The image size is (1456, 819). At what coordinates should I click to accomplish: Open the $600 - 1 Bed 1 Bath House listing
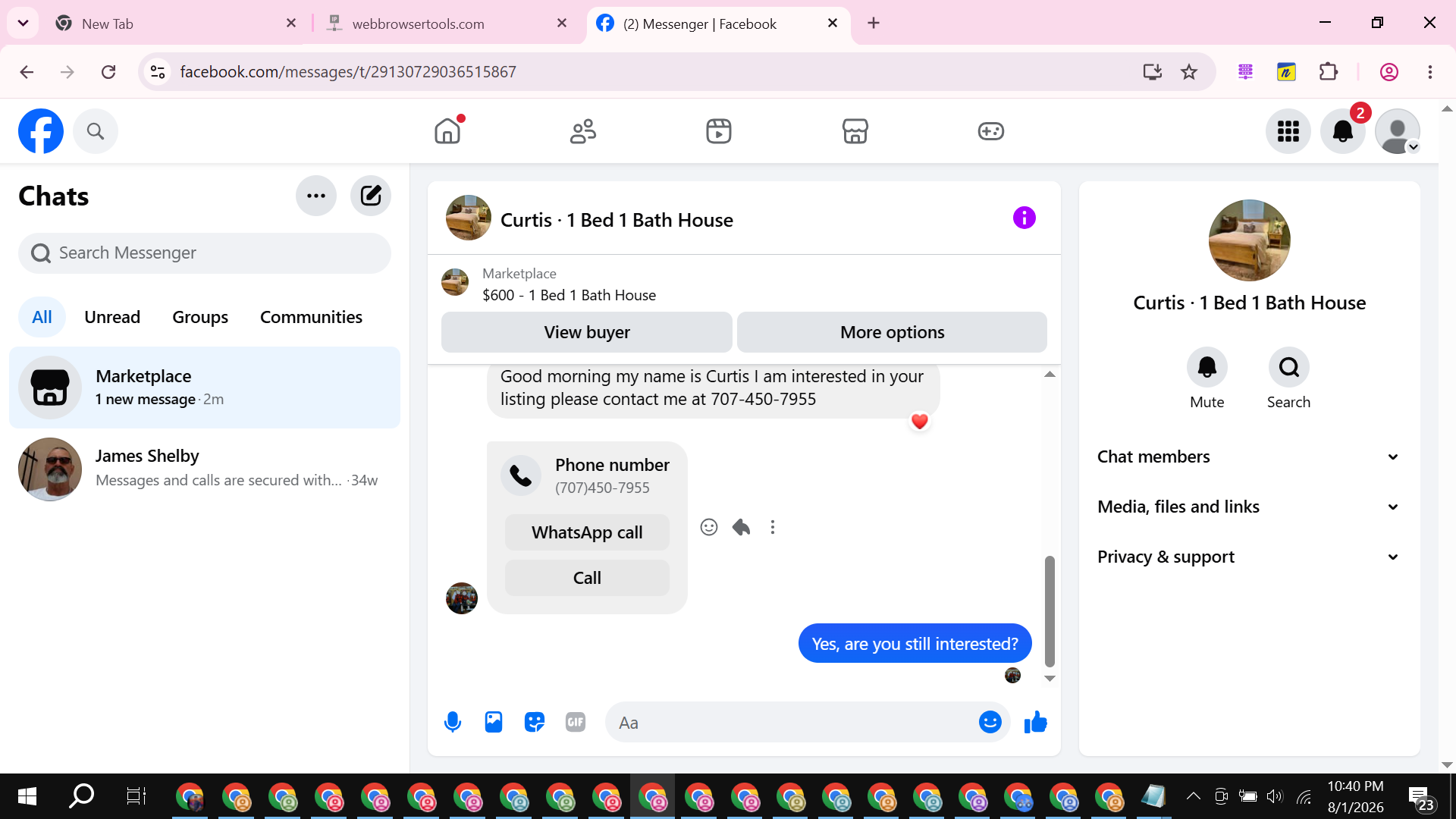click(569, 295)
